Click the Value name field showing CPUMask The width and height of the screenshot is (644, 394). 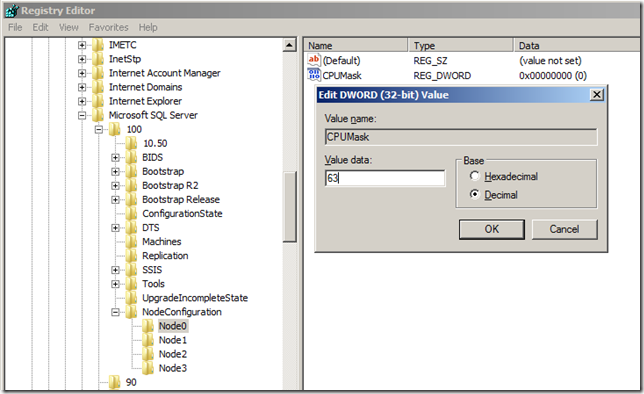pyautogui.click(x=461, y=137)
